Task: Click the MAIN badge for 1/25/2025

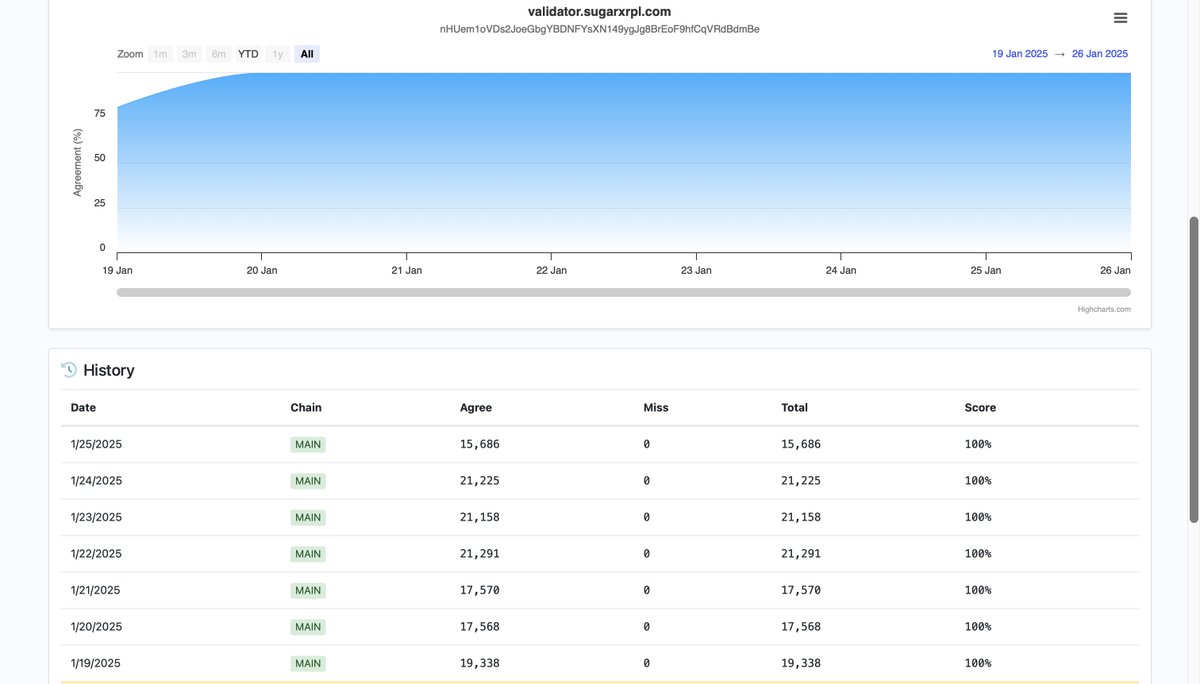Action: pos(307,444)
